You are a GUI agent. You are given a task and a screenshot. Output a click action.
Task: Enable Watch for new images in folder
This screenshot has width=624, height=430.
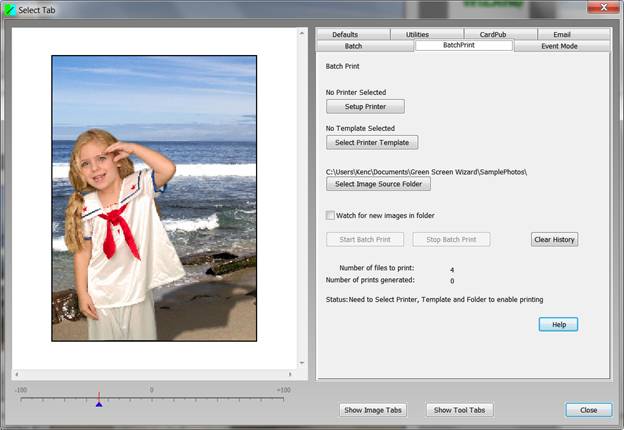coord(331,215)
